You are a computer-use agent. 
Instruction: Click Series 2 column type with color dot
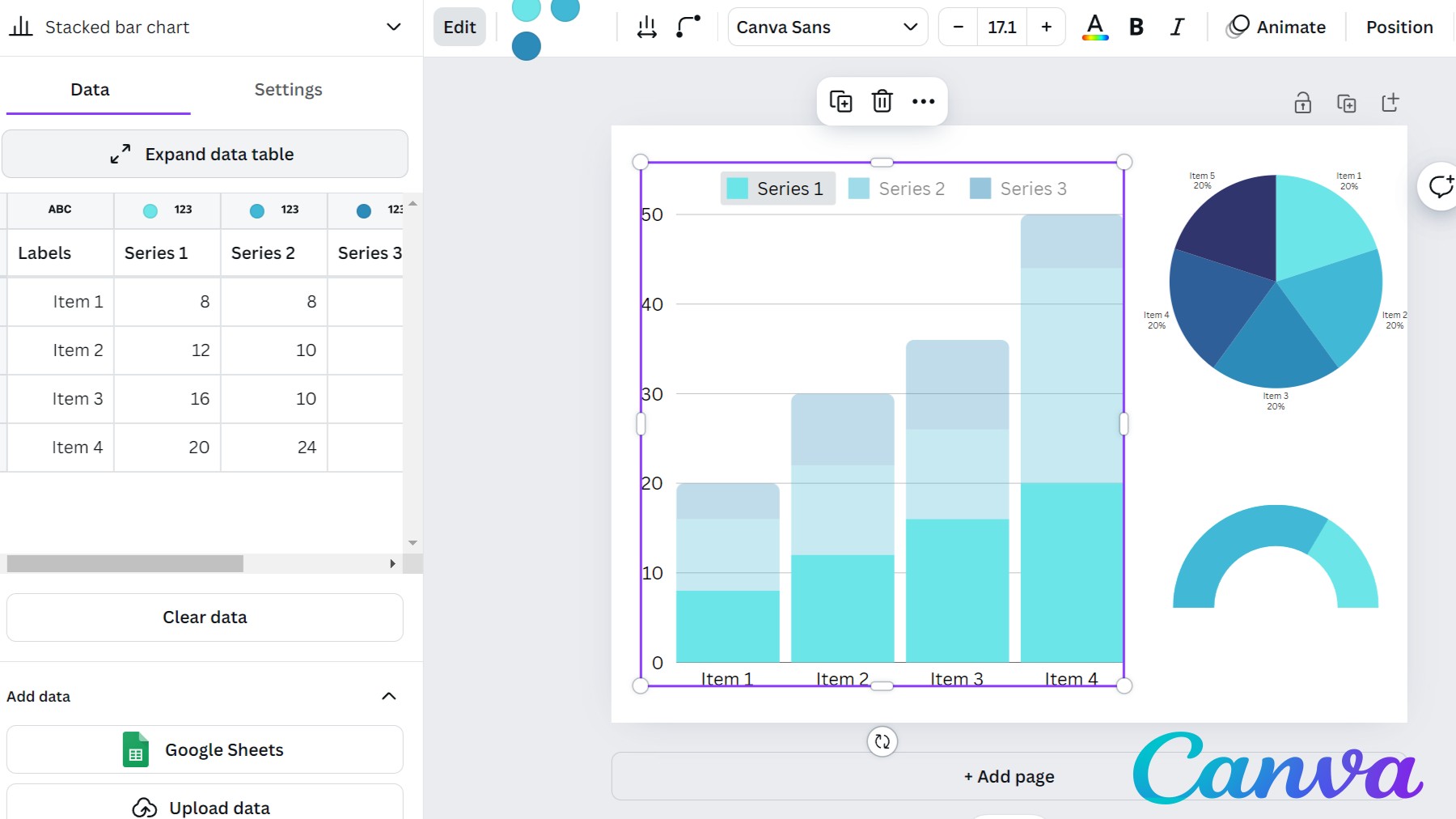click(274, 210)
